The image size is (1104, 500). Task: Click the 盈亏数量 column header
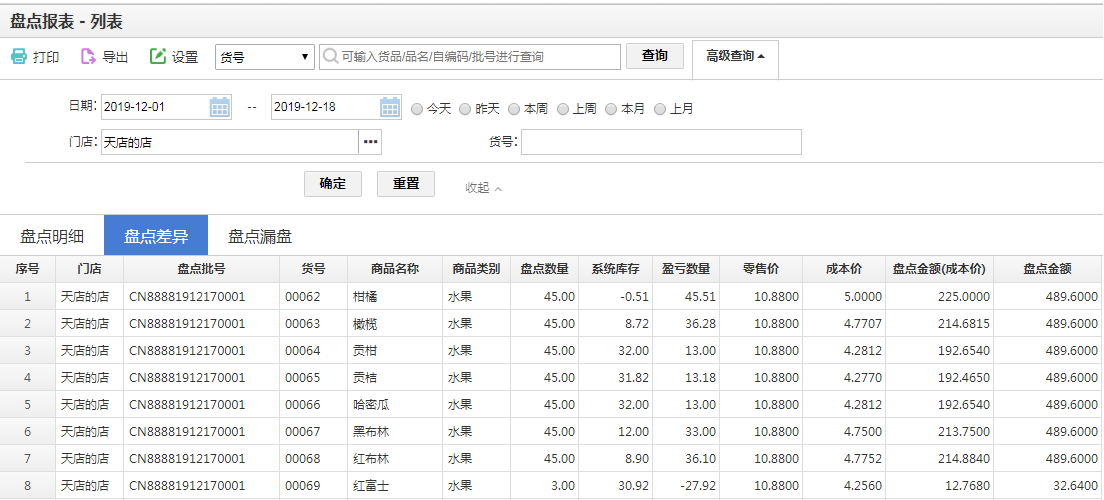pyautogui.click(x=686, y=269)
